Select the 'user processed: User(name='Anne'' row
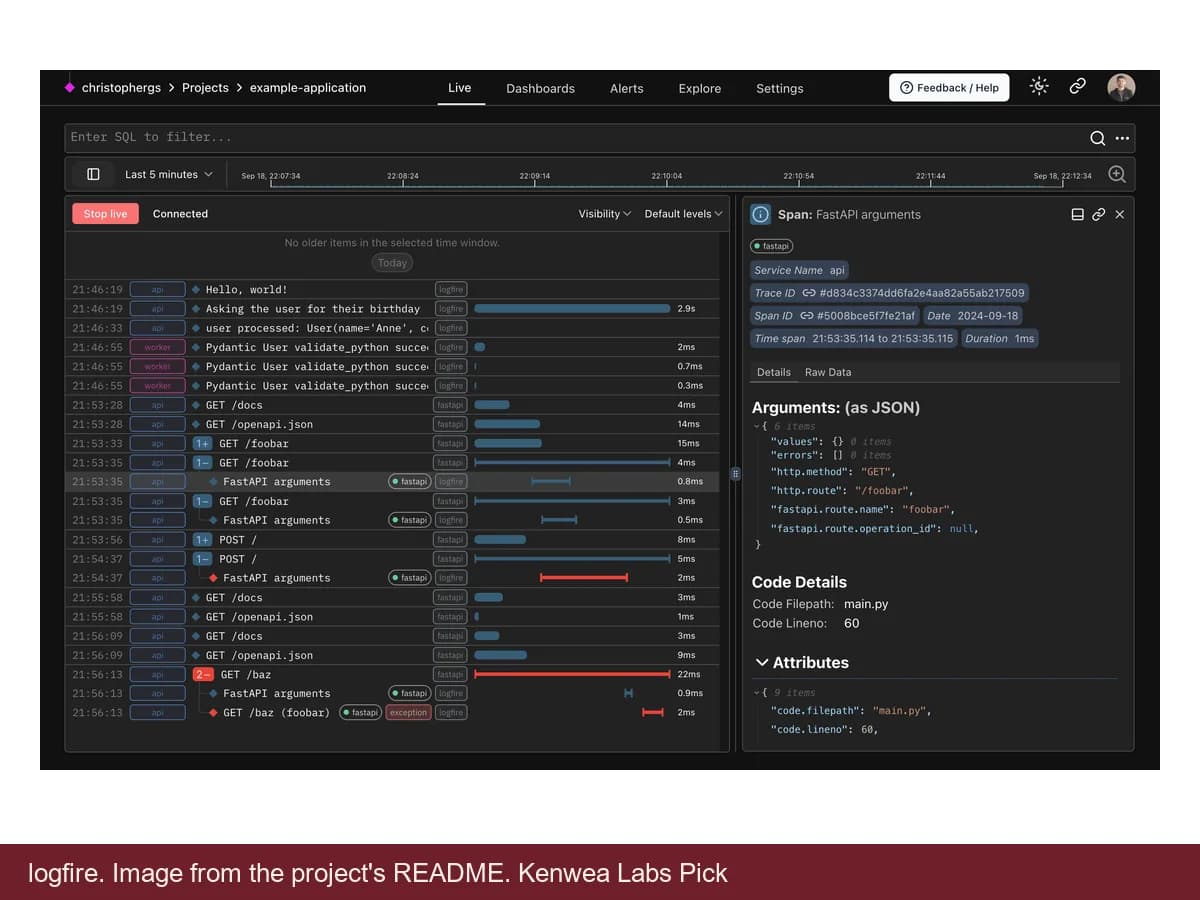This screenshot has width=1200, height=900. [x=392, y=328]
